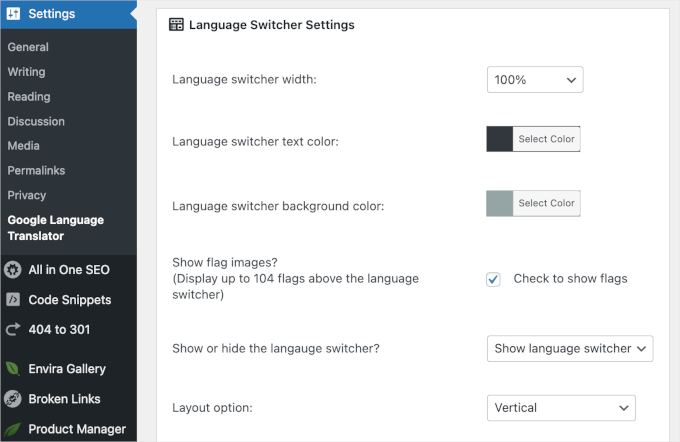Open the Language switcher width dropdown

tap(535, 79)
